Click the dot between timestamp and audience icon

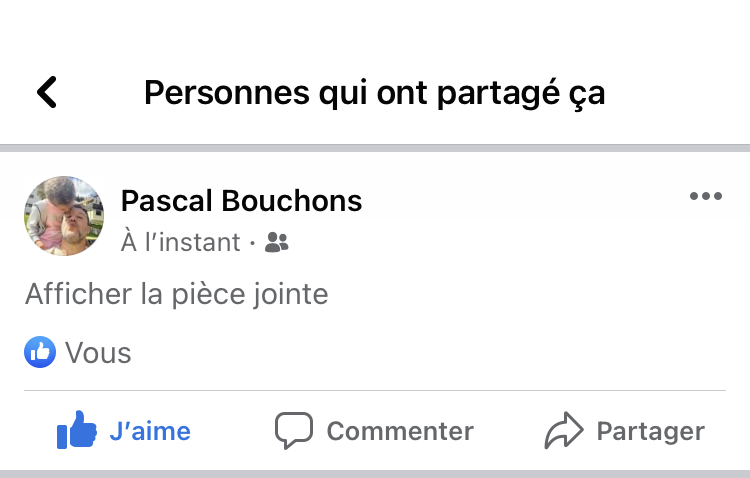(x=254, y=242)
